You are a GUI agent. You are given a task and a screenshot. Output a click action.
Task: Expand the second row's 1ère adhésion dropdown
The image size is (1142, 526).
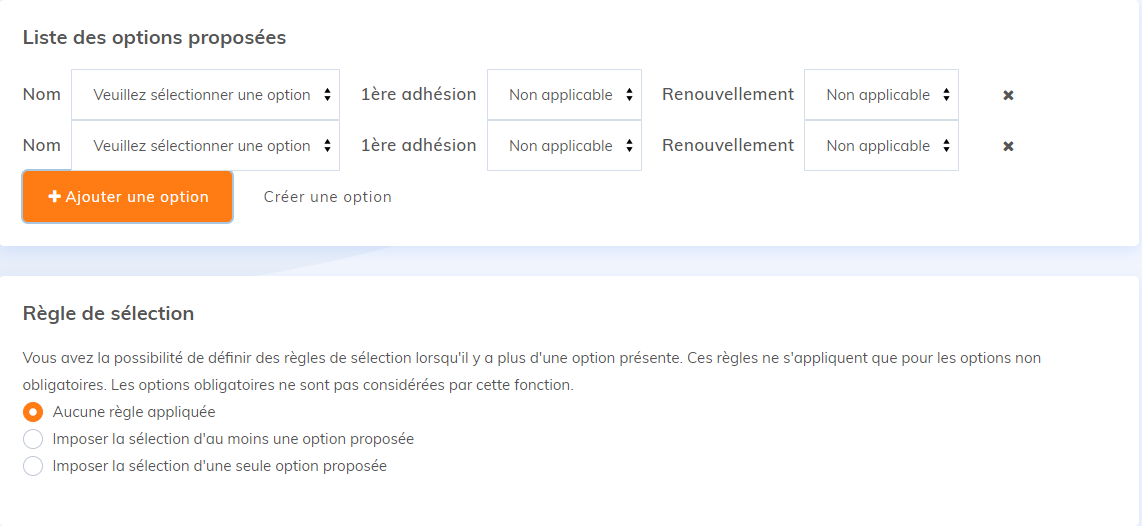click(564, 146)
